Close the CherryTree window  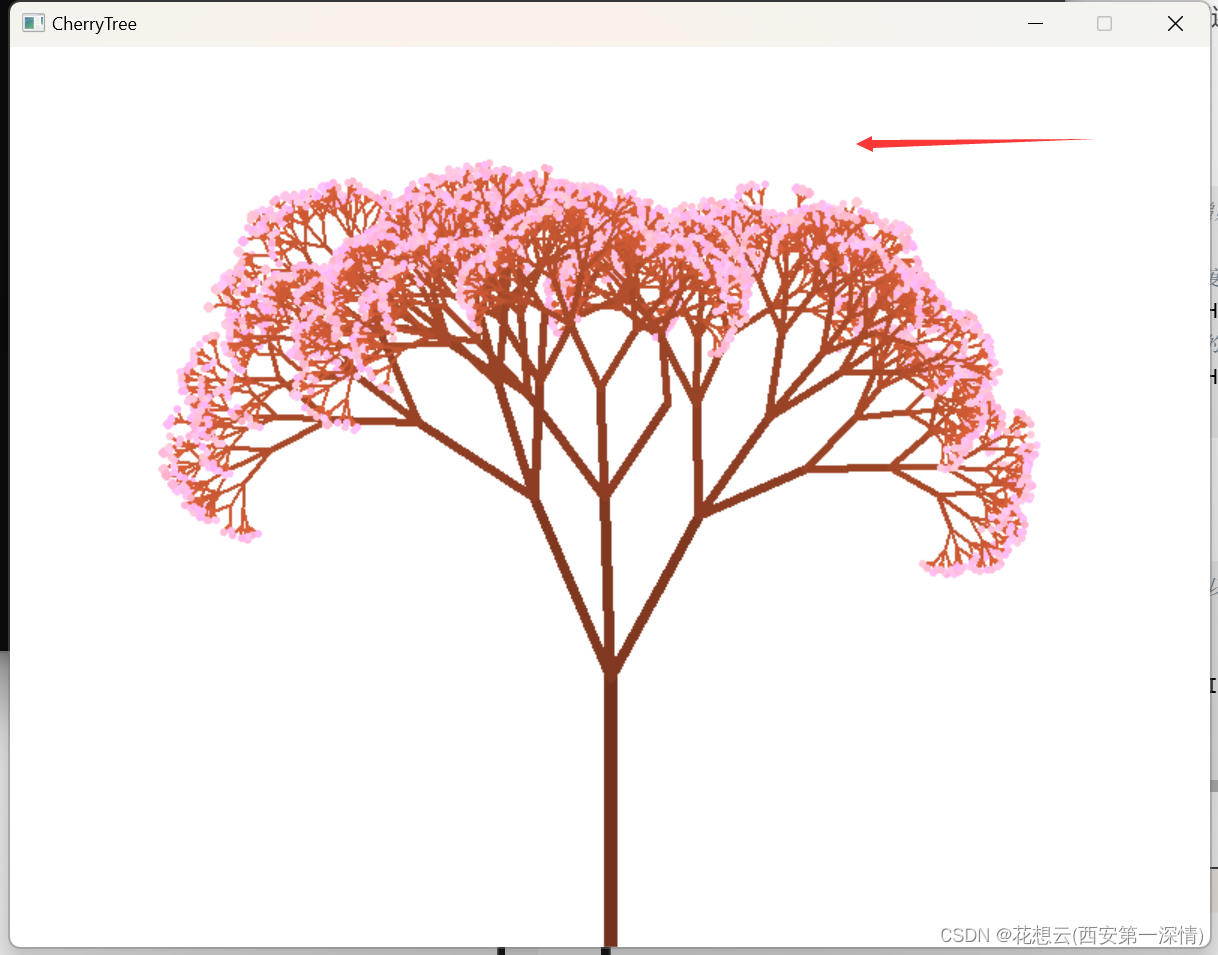tap(1175, 23)
